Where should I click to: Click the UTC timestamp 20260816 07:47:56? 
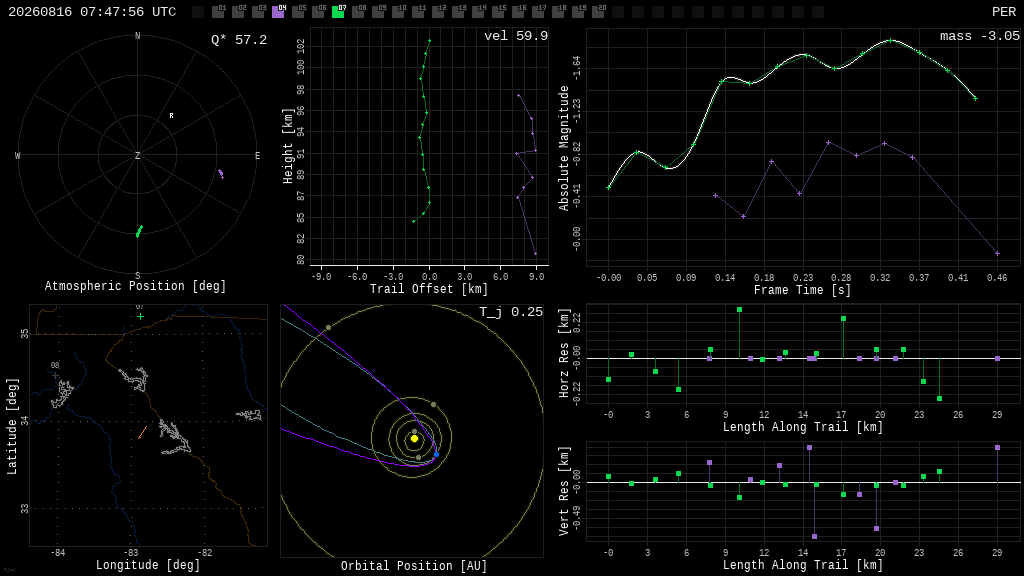[x=92, y=12]
